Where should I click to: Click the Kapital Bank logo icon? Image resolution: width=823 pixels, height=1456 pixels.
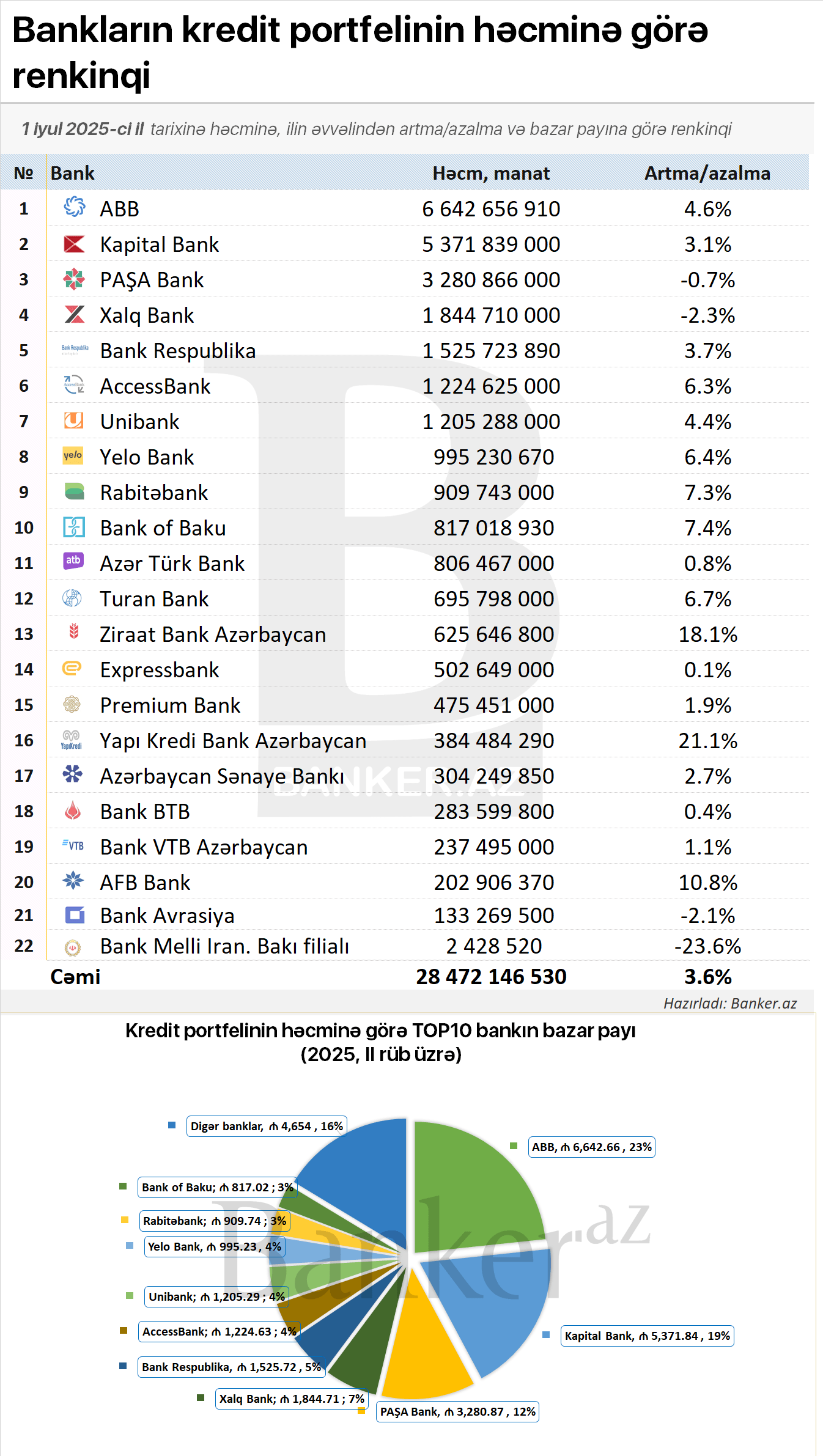(x=74, y=244)
